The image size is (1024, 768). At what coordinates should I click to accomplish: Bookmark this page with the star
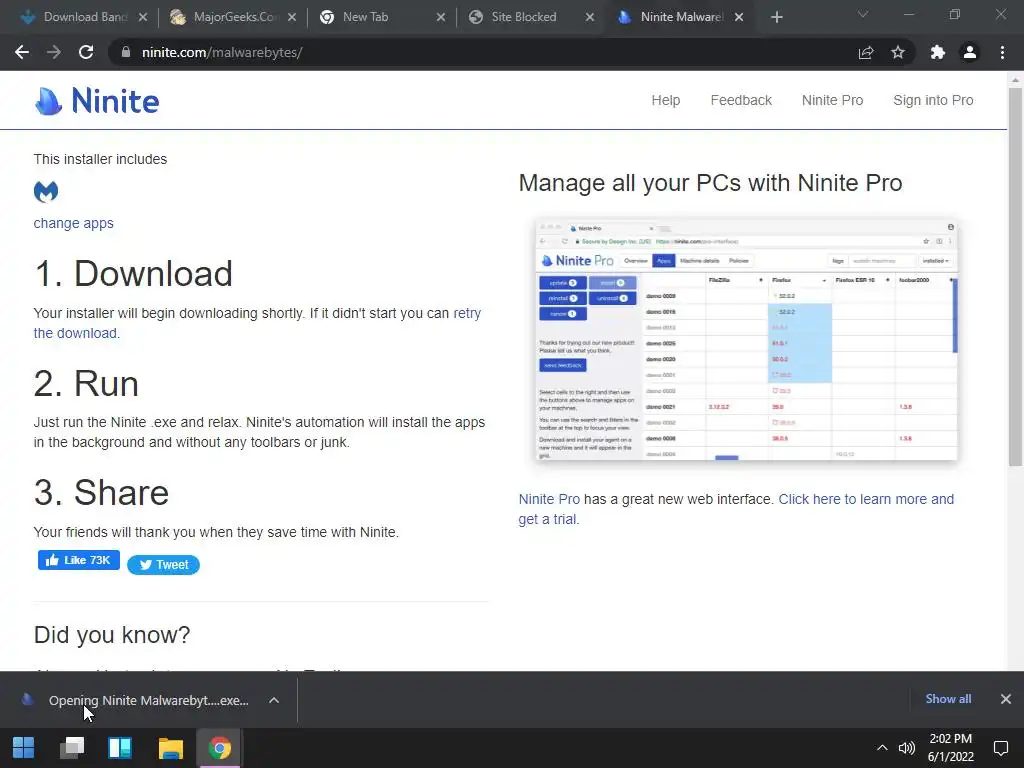point(898,52)
